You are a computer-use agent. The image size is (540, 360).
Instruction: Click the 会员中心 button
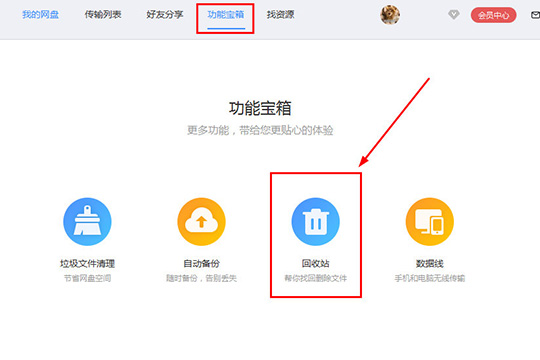494,15
